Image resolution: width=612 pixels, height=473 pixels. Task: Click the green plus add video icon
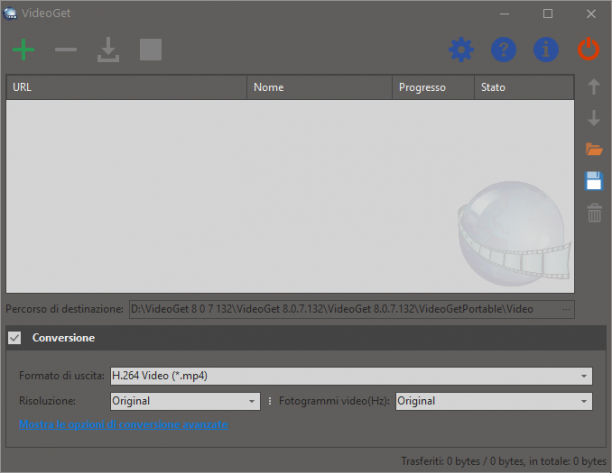[23, 50]
